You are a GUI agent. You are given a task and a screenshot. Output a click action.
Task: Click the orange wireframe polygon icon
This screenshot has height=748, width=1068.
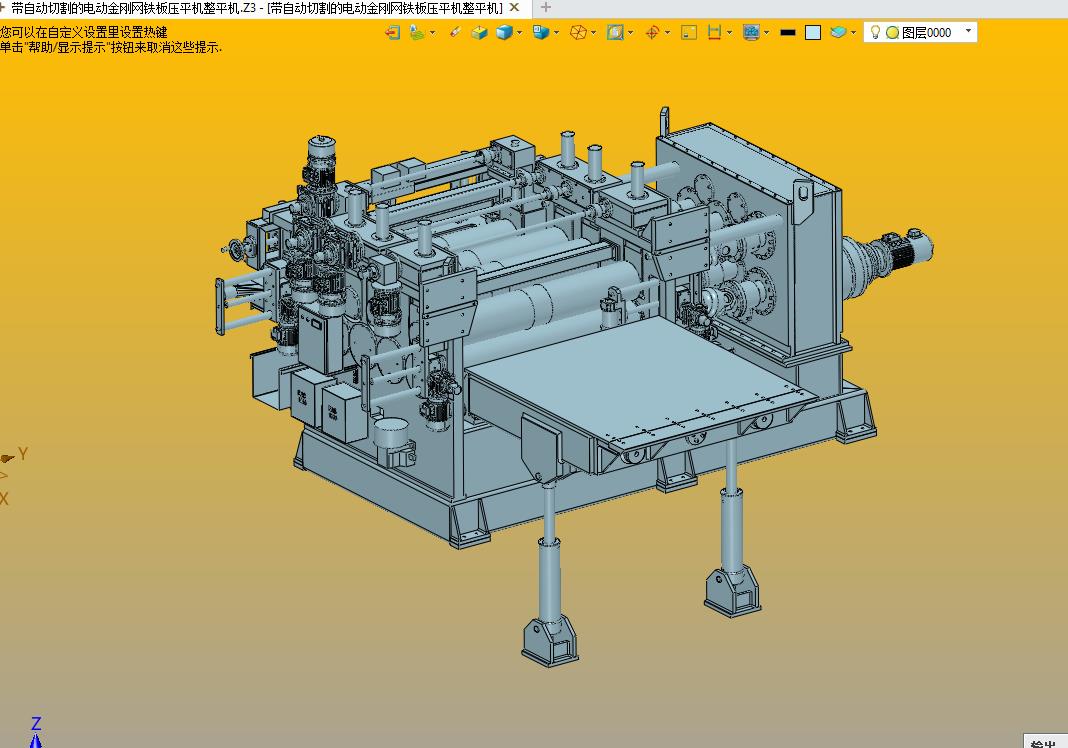[x=578, y=32]
